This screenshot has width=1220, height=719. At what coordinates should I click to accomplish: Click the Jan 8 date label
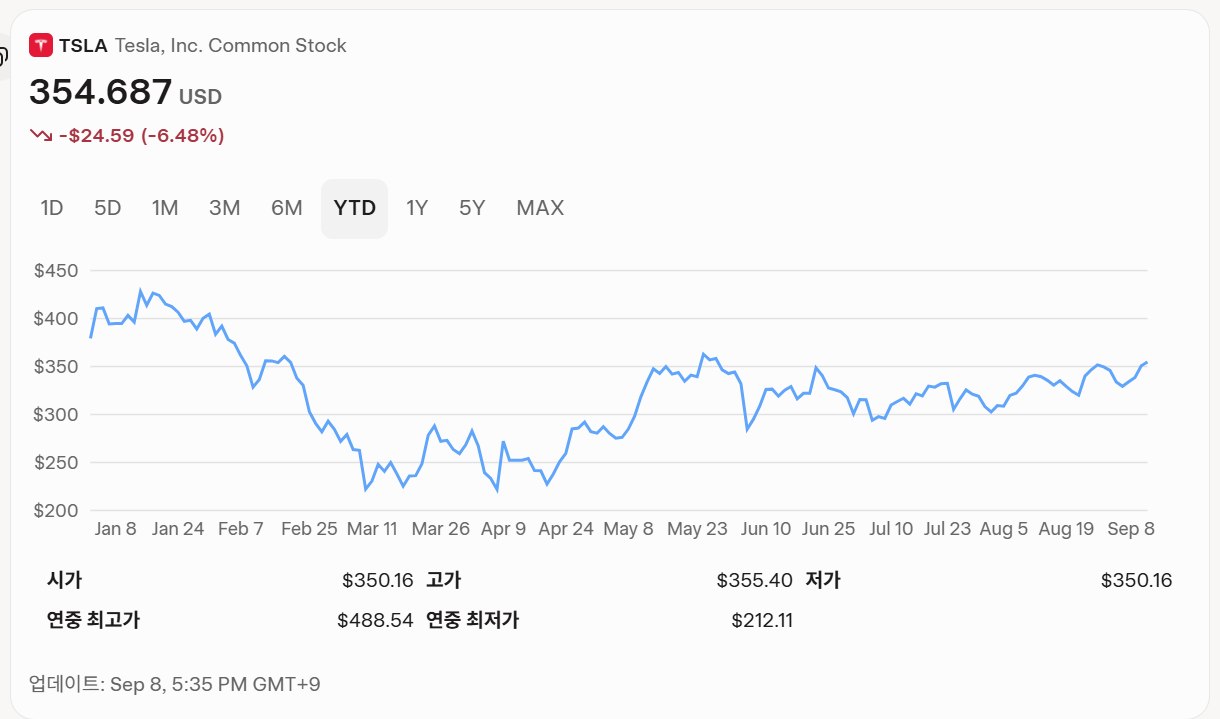pyautogui.click(x=116, y=529)
